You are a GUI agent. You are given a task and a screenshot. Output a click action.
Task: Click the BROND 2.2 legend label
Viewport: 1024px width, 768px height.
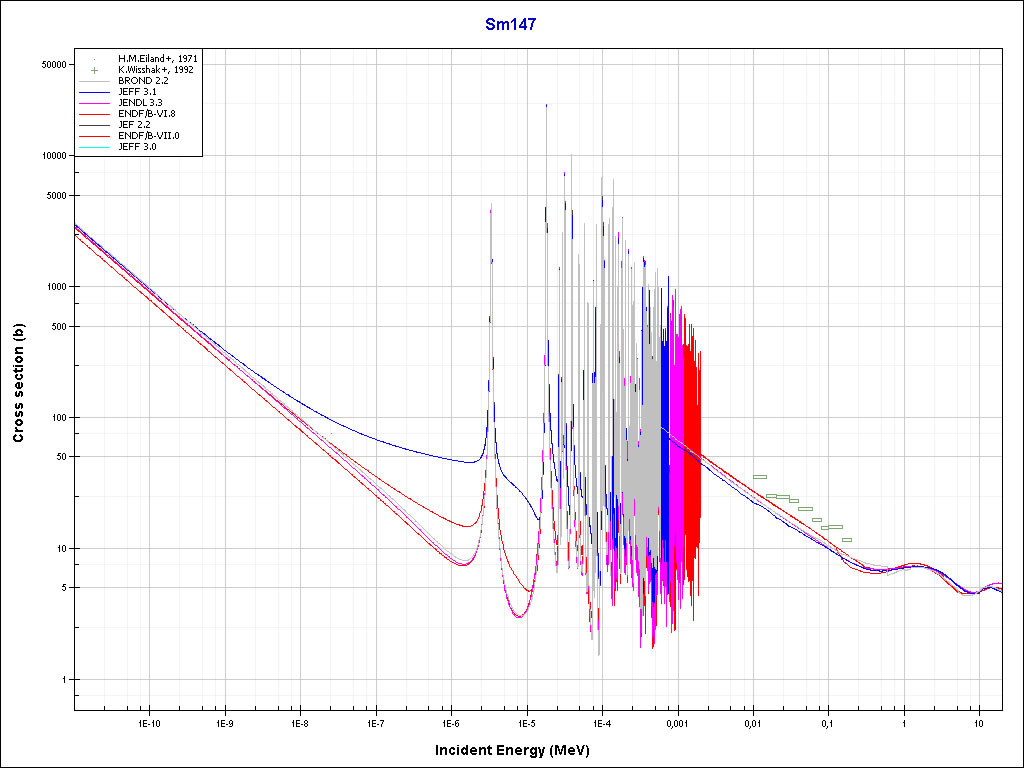143,81
